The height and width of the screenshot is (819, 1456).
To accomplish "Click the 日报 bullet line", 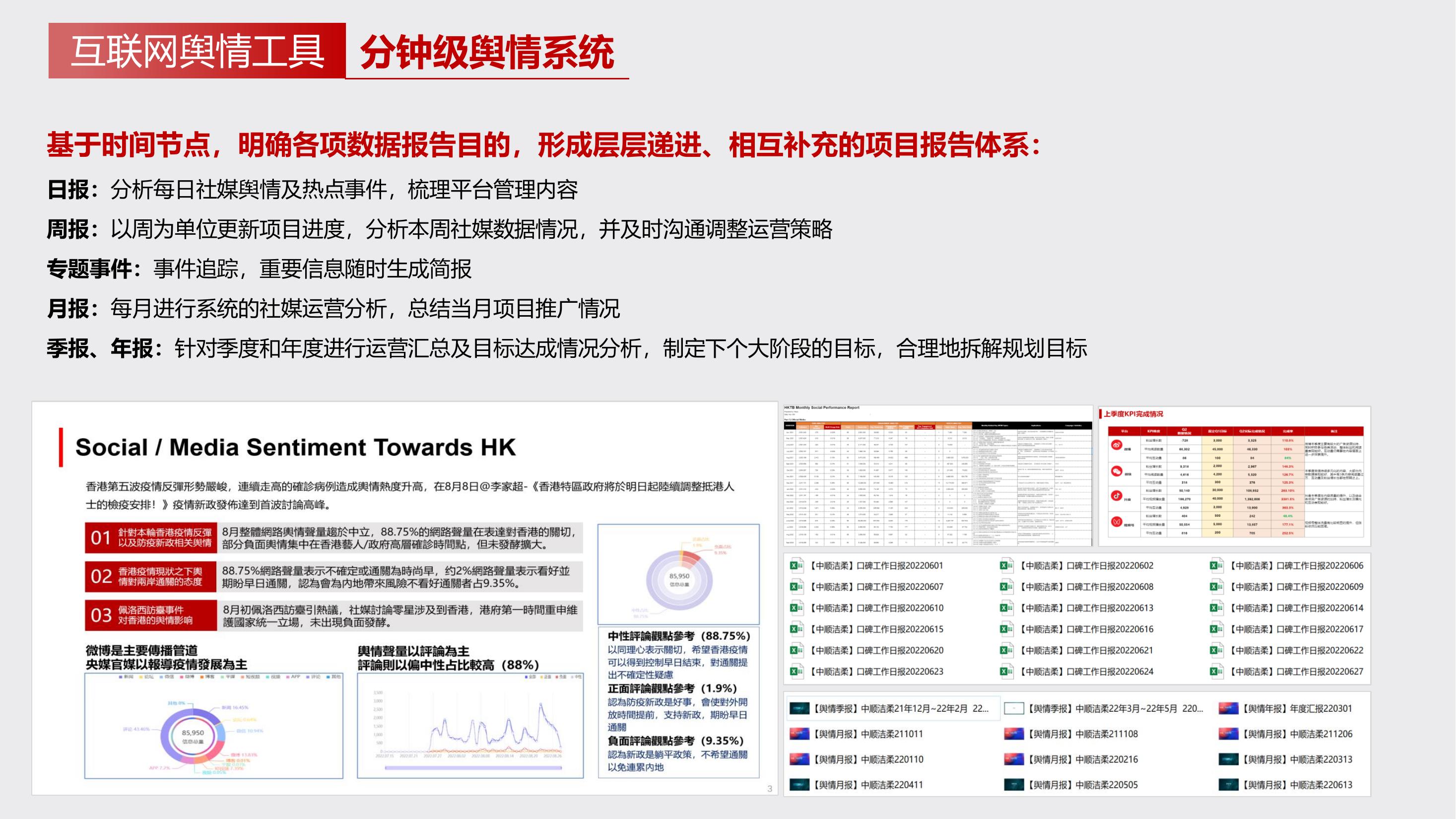I will pyautogui.click(x=313, y=189).
